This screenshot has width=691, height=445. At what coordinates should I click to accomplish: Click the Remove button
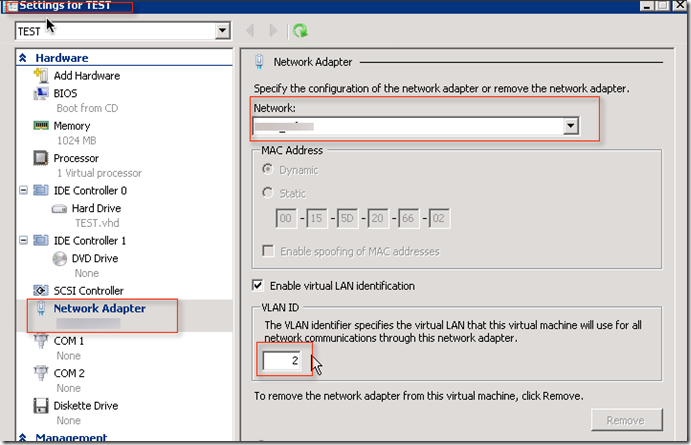626,420
